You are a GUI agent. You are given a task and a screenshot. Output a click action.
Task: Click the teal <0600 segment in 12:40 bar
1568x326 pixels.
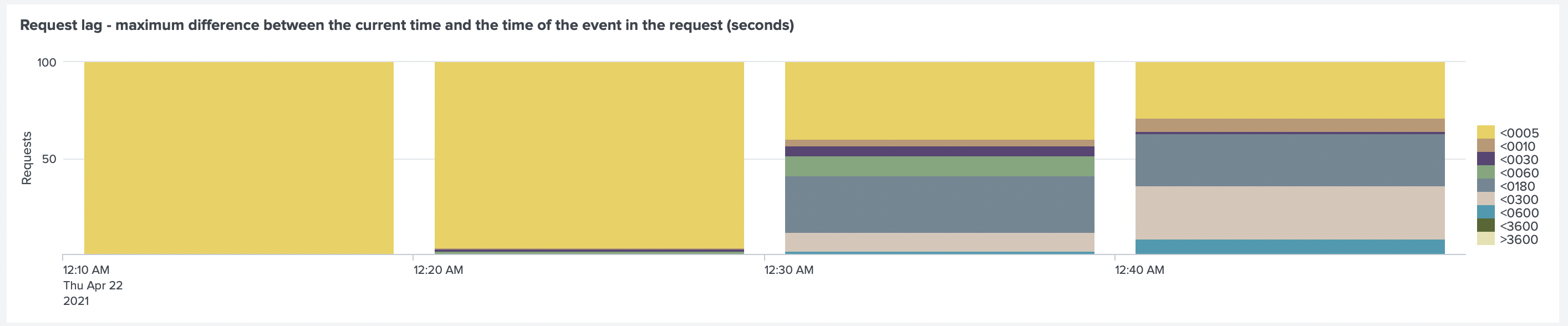pos(1290,247)
